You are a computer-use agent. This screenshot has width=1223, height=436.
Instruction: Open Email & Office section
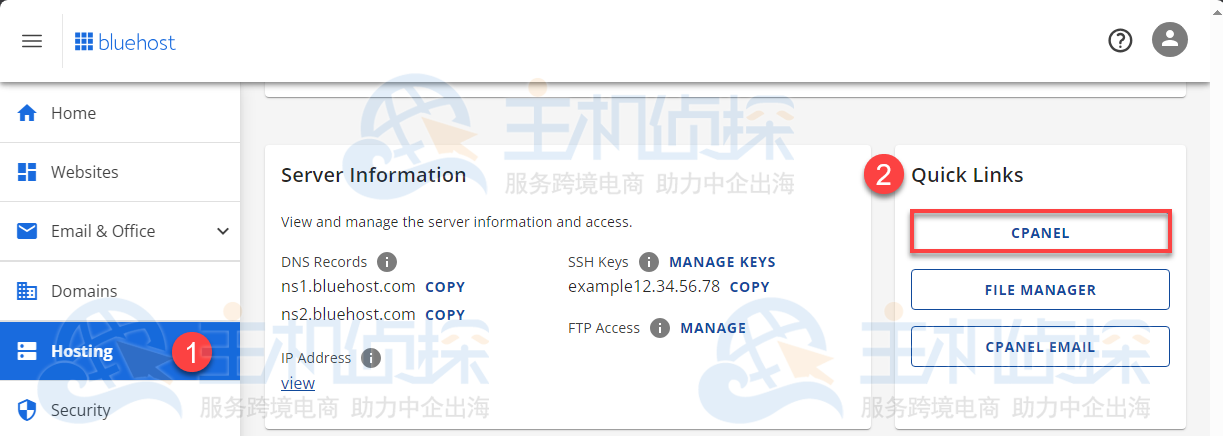120,231
